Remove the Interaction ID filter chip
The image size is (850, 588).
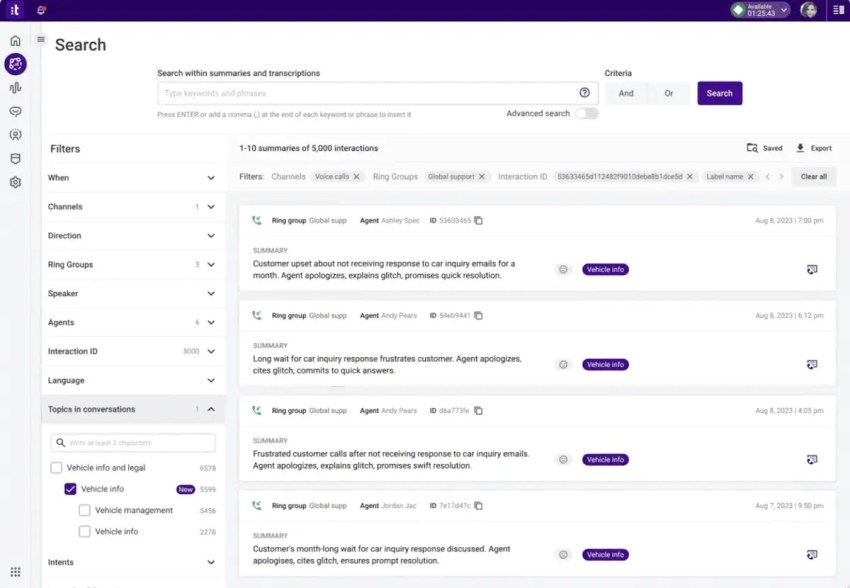(x=690, y=177)
